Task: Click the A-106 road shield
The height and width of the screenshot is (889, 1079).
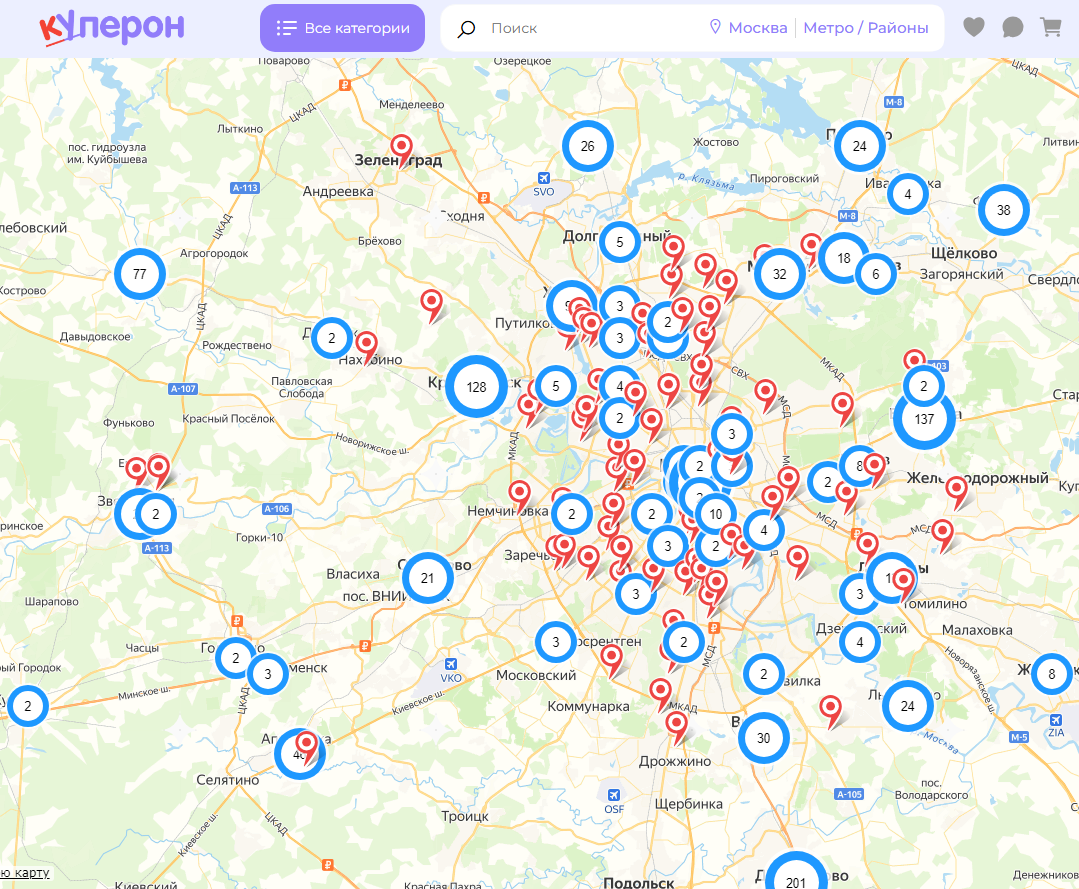Action: pos(277,509)
